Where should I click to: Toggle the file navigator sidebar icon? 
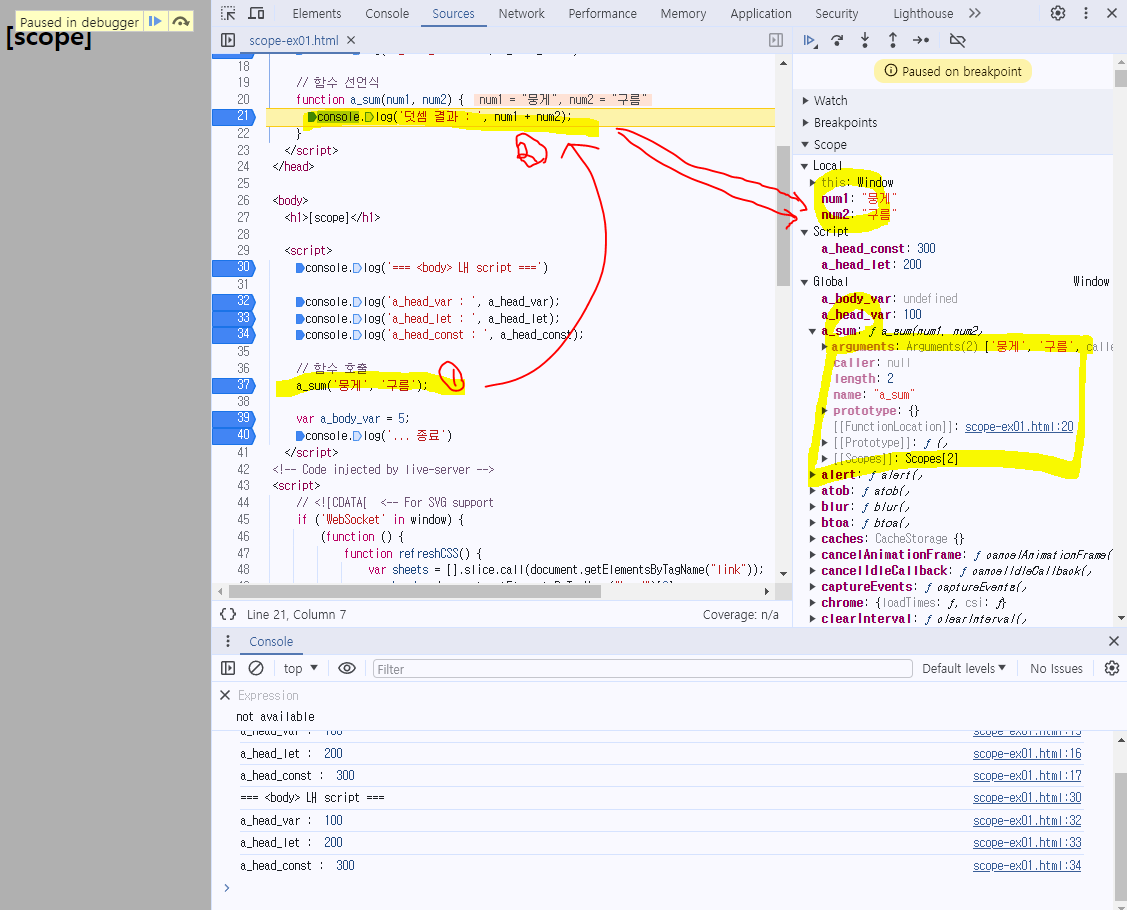click(x=228, y=40)
